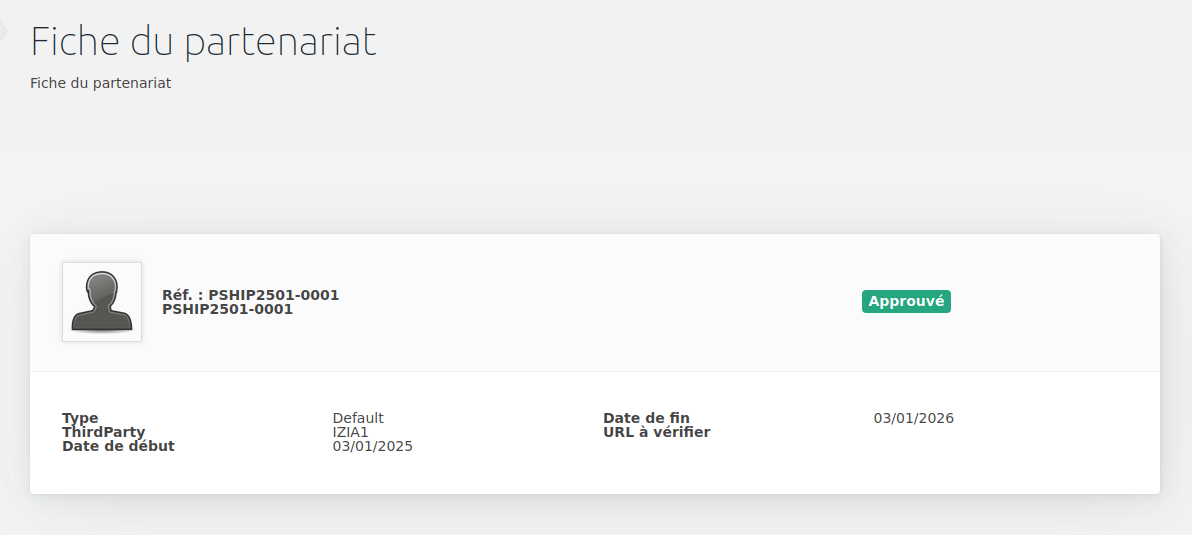Open the IZIA1 third party value
Viewport: 1192px width, 535px height.
click(x=350, y=432)
